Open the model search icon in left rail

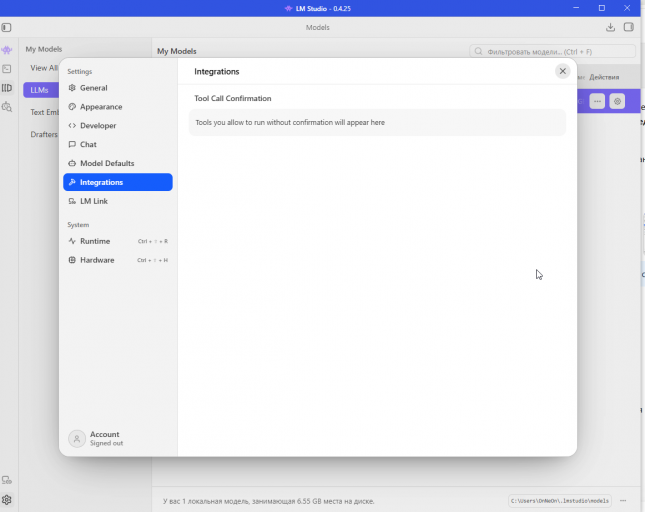tap(7, 107)
